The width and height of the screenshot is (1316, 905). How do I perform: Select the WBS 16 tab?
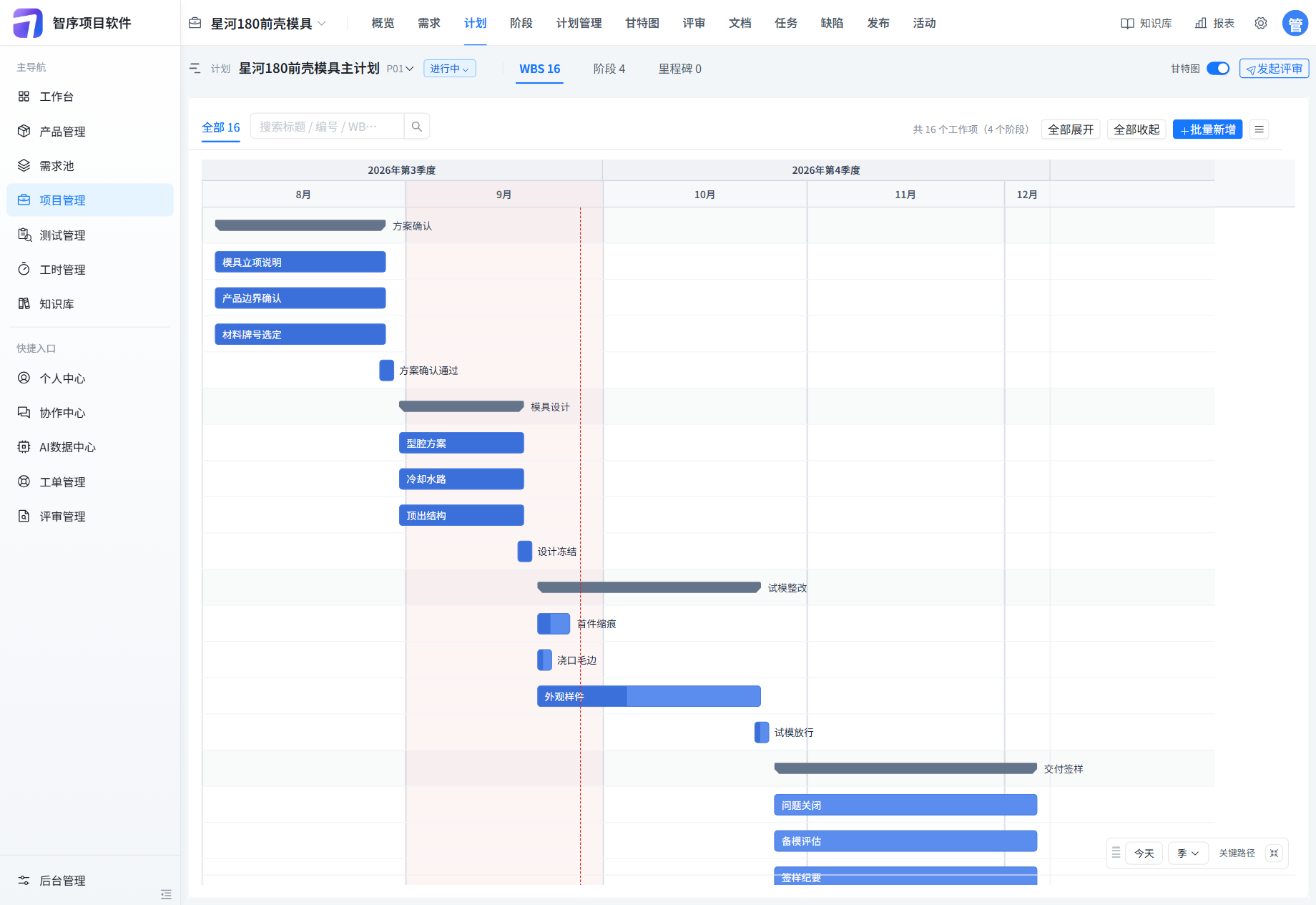pyautogui.click(x=540, y=69)
